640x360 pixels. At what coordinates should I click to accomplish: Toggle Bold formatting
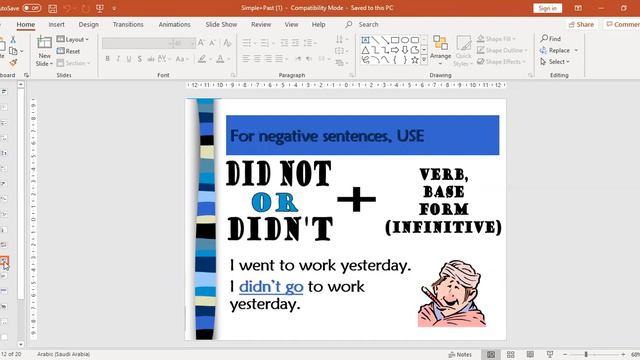[107, 59]
